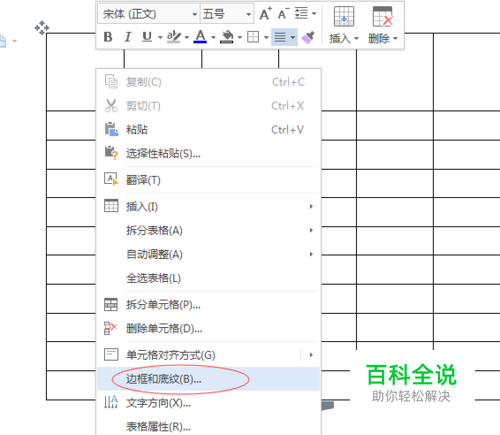Expand 插入(I) submenu

pyautogui.click(x=209, y=207)
